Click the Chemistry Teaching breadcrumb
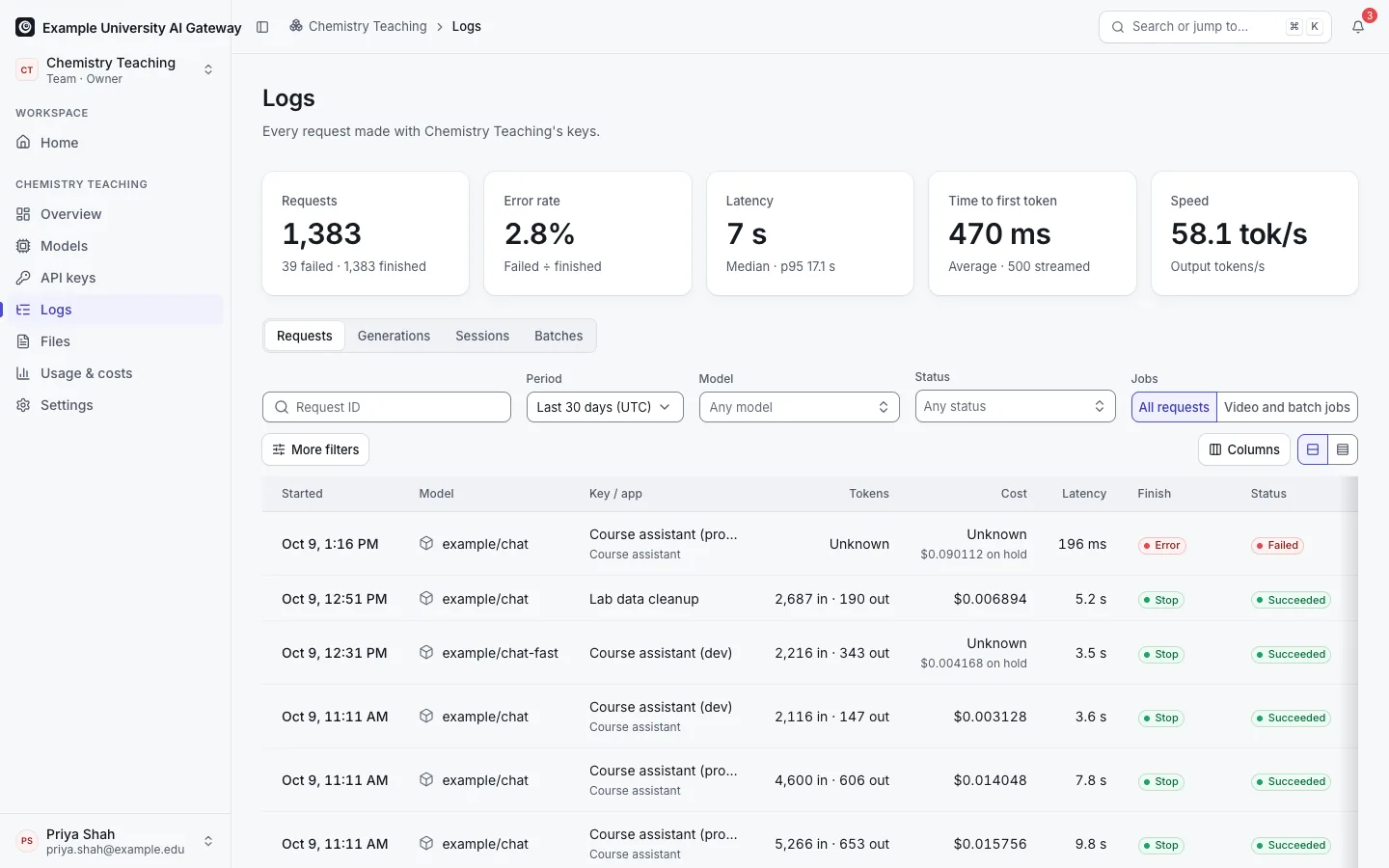1389x868 pixels. pyautogui.click(x=358, y=27)
